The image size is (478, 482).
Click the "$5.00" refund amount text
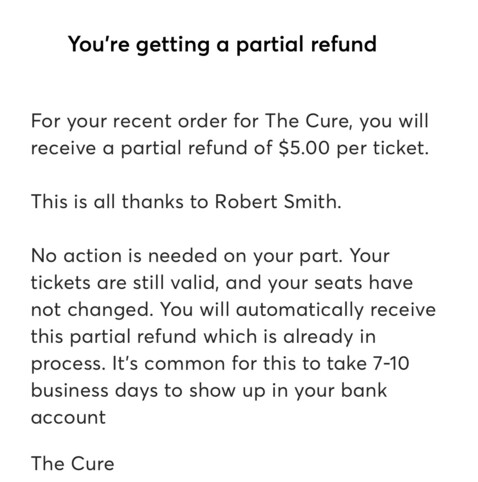click(304, 148)
